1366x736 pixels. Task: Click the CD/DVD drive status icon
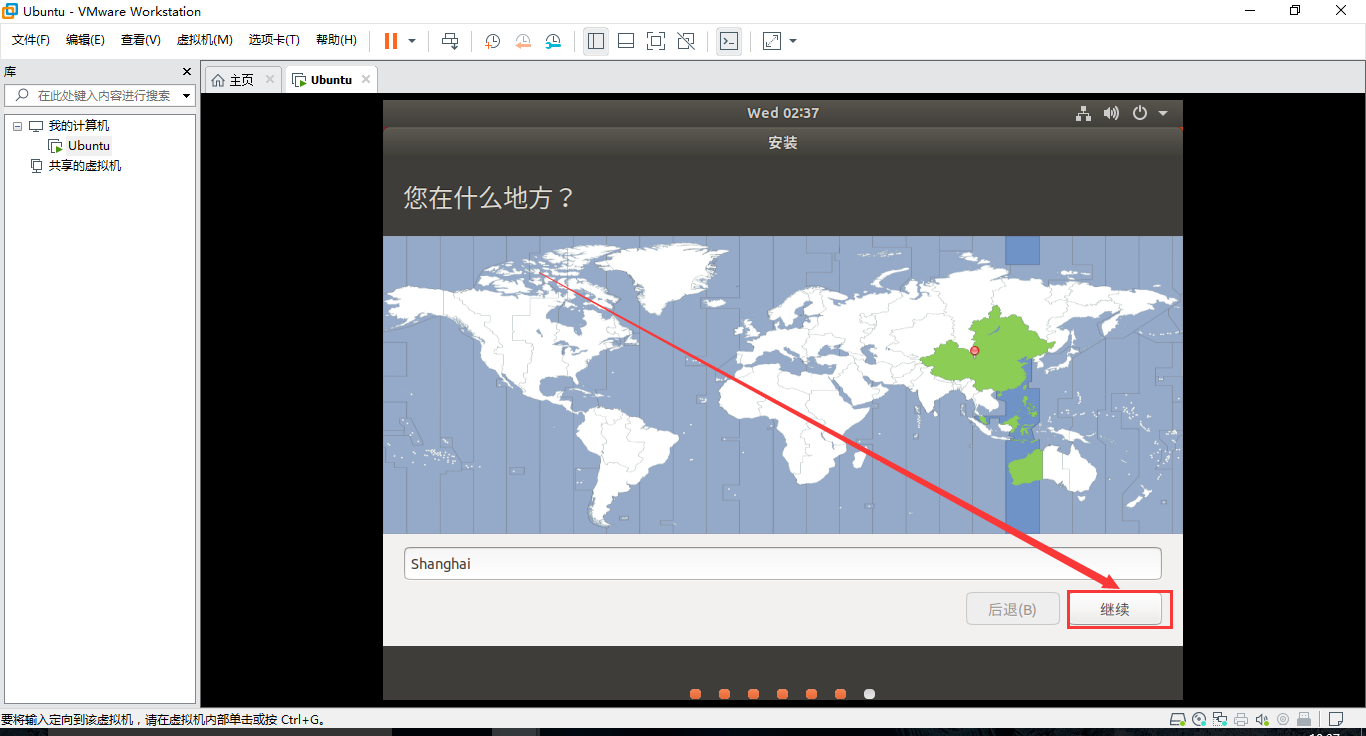(x=1200, y=719)
